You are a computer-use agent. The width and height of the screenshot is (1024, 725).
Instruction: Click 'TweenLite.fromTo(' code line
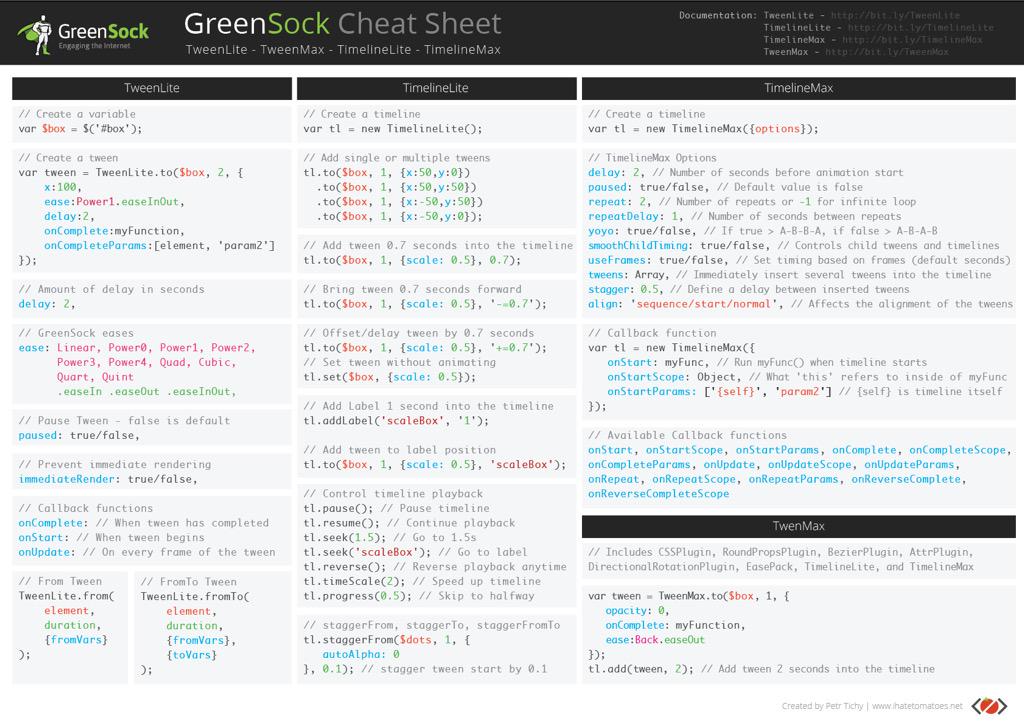coord(195,597)
